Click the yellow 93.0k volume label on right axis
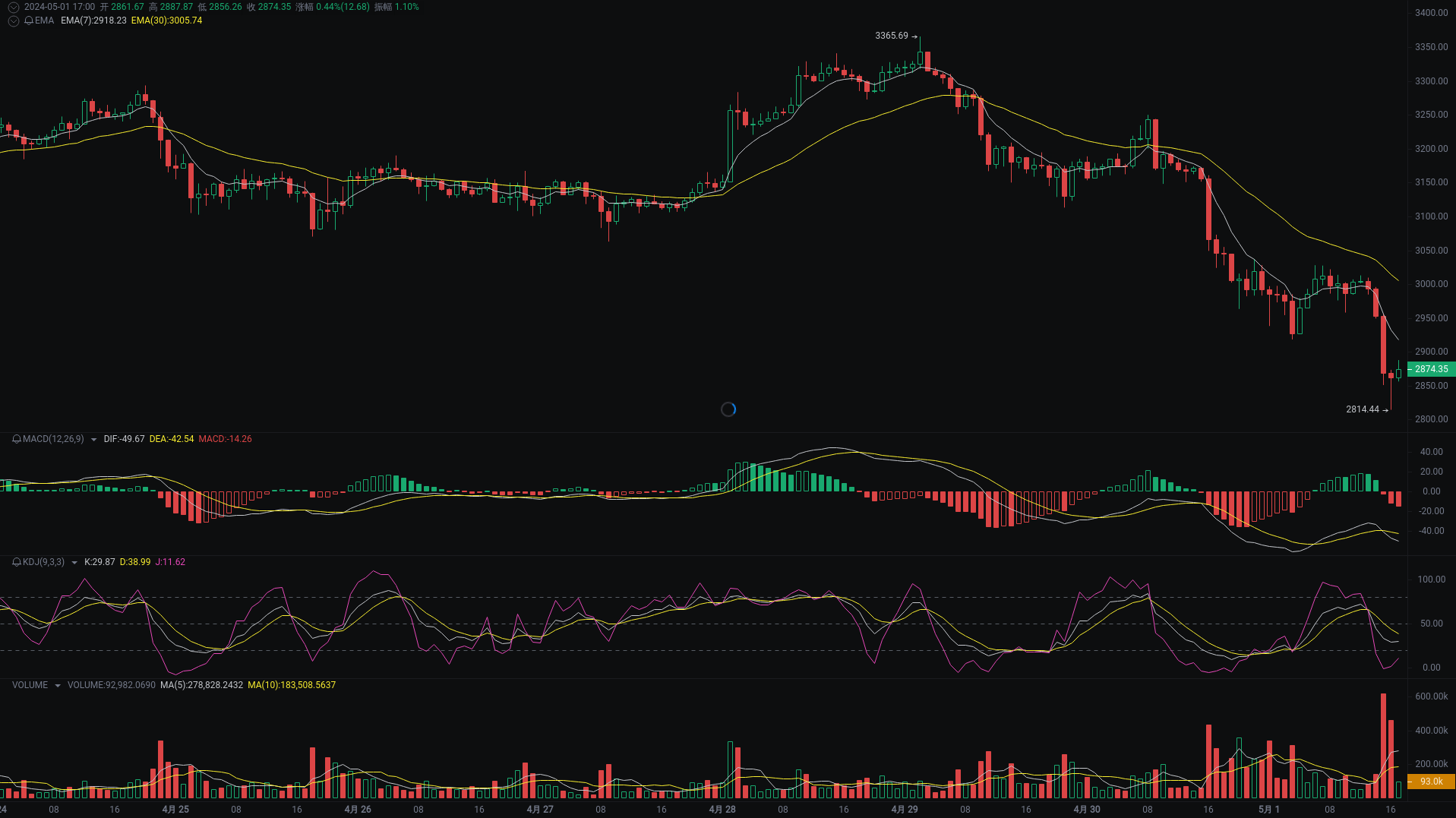The image size is (1456, 818). pyautogui.click(x=1431, y=781)
